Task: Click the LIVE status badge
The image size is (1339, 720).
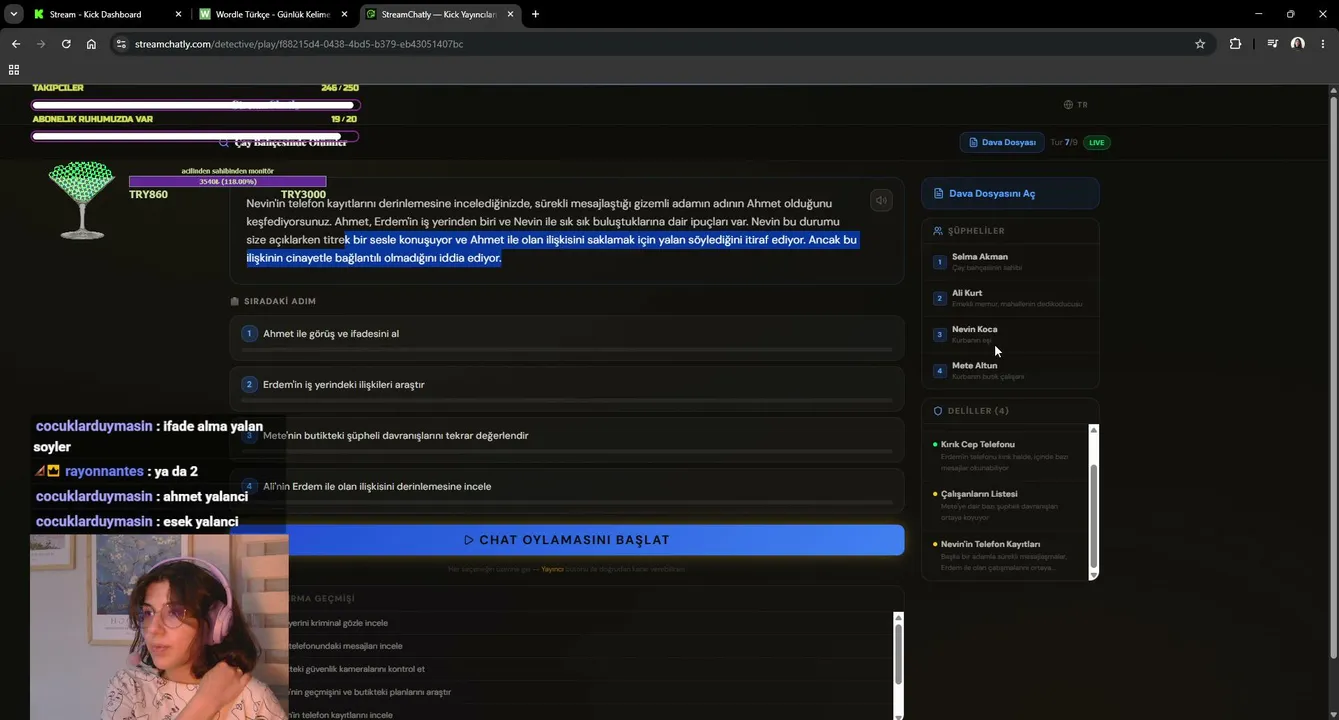Action: point(1097,143)
